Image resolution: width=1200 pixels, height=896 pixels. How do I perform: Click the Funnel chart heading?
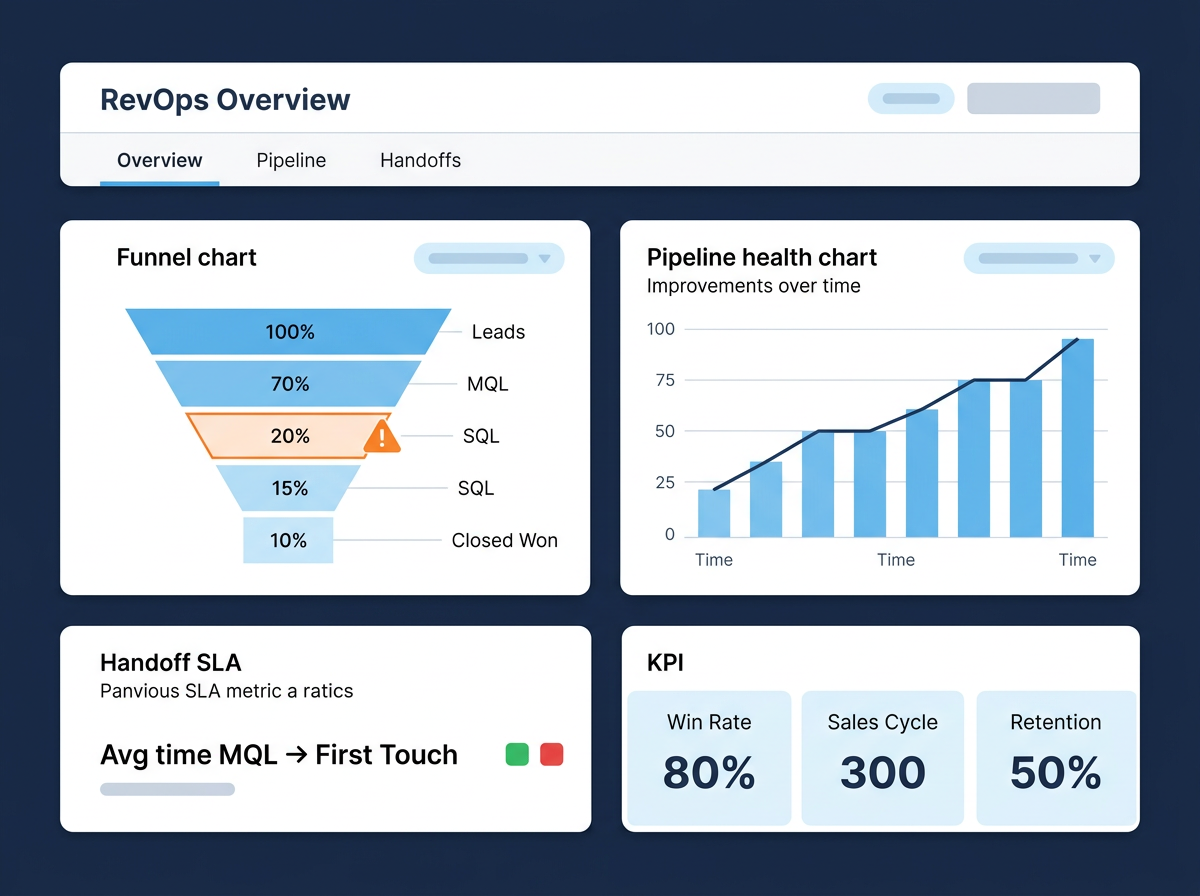pos(187,257)
